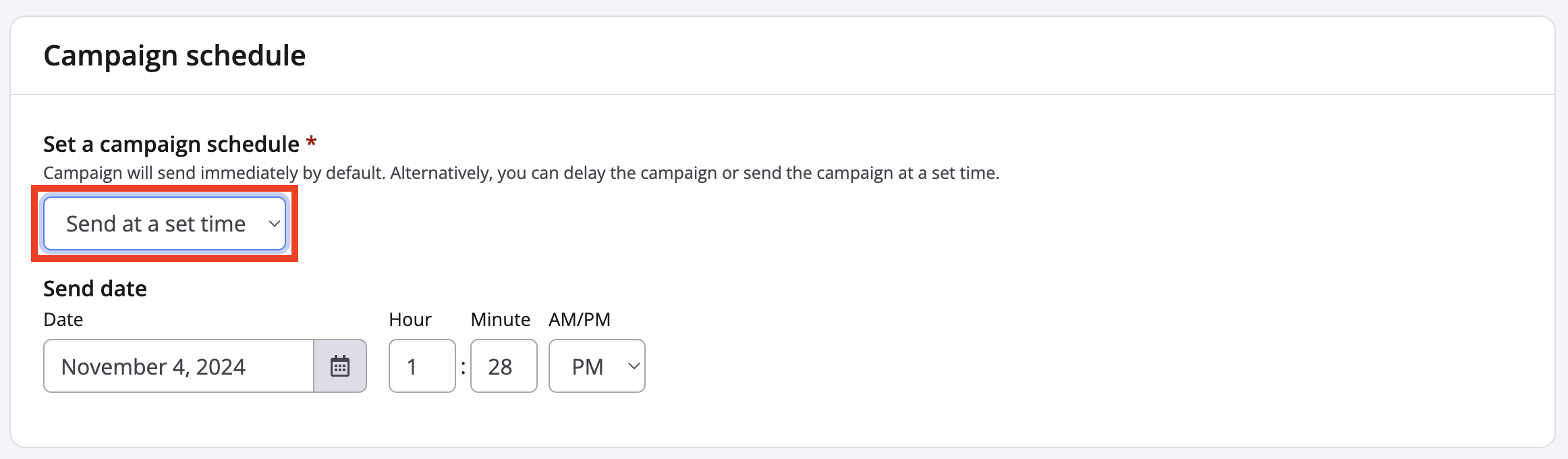This screenshot has width=1568, height=459.
Task: Click the "Date" field label
Action: [x=63, y=320]
